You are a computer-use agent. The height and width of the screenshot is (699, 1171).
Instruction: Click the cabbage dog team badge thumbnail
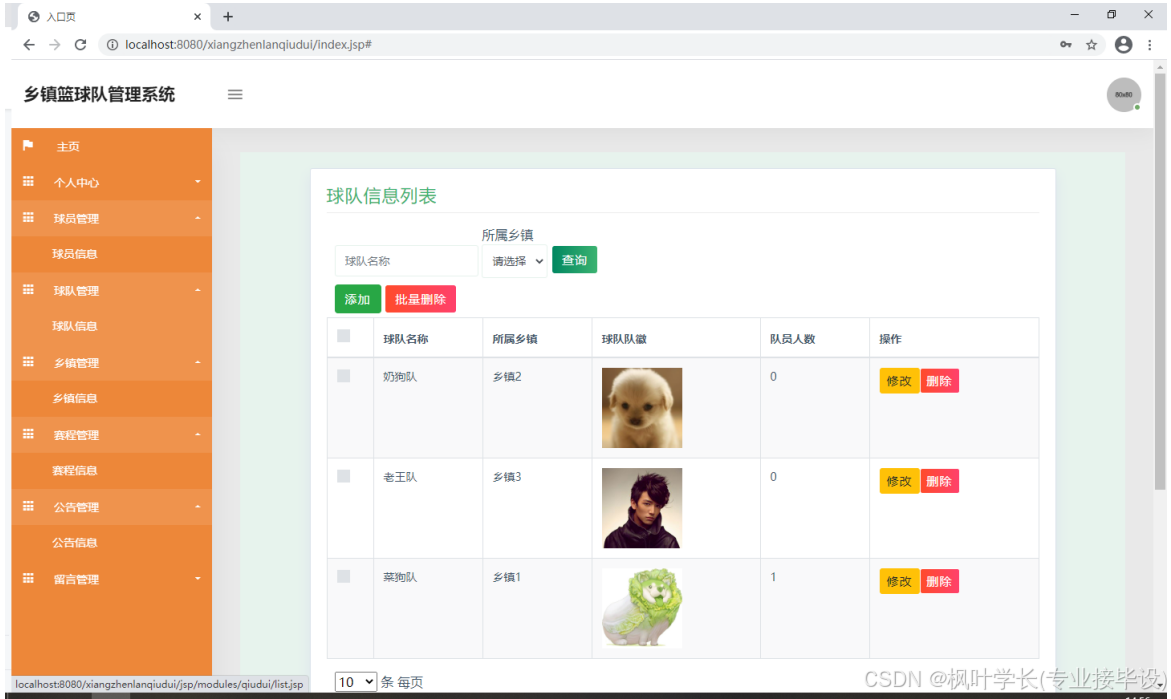[x=642, y=608]
